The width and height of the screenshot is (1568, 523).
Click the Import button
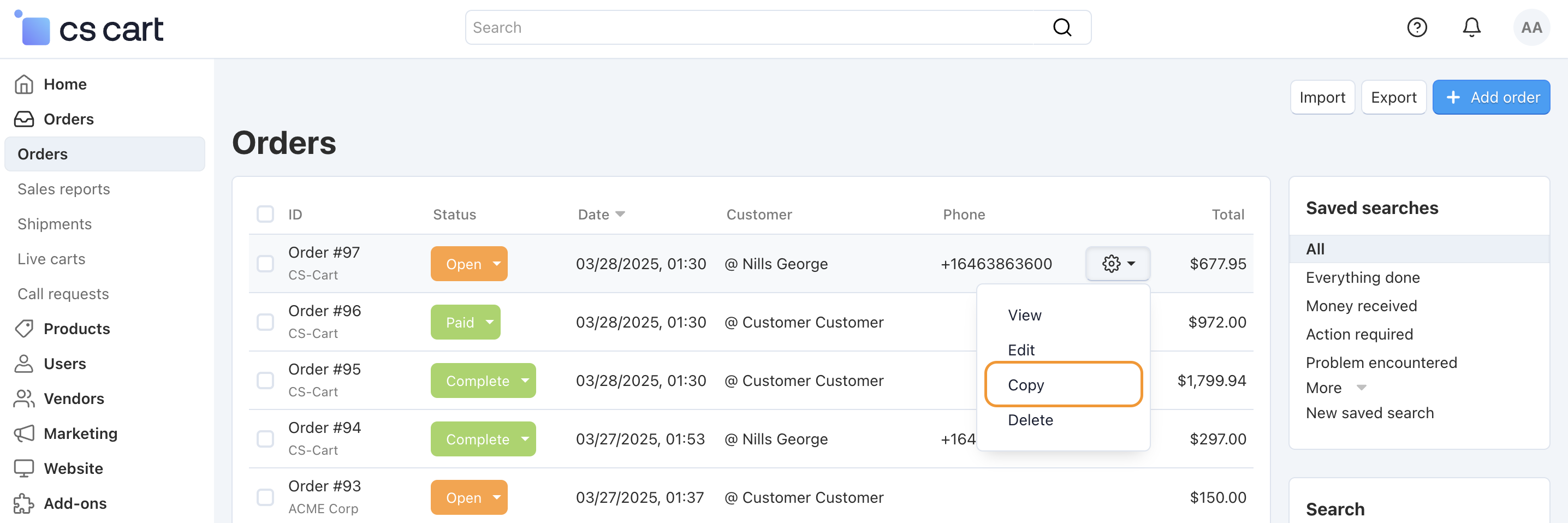click(1322, 97)
